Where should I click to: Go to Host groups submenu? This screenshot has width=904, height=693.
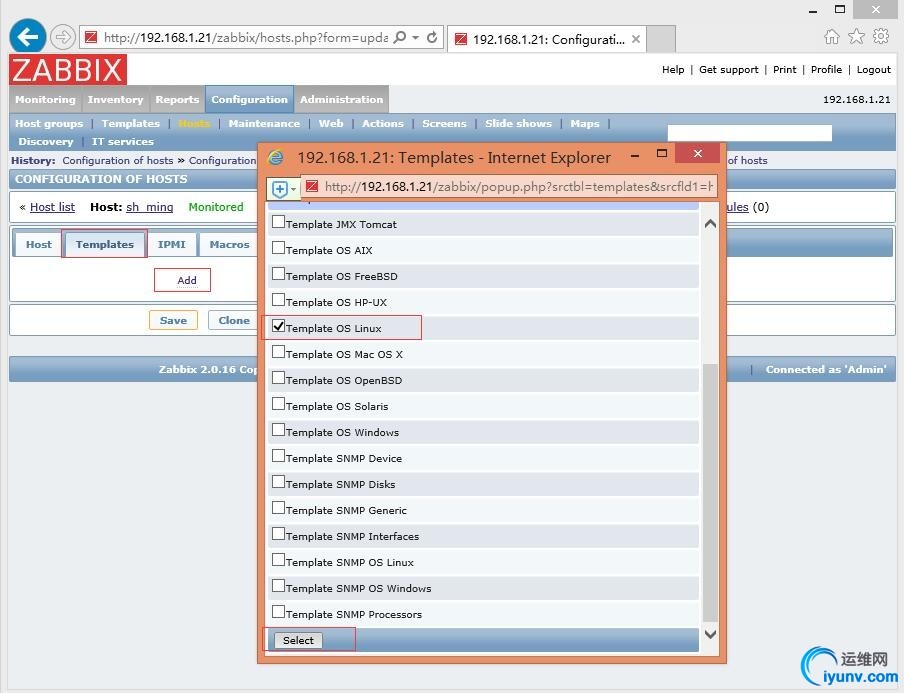(x=49, y=123)
